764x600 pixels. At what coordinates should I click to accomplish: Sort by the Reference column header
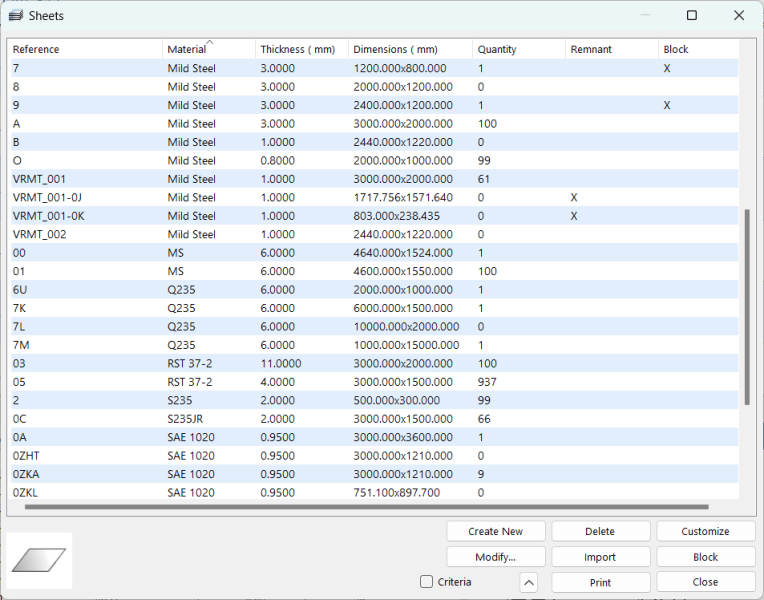(36, 49)
